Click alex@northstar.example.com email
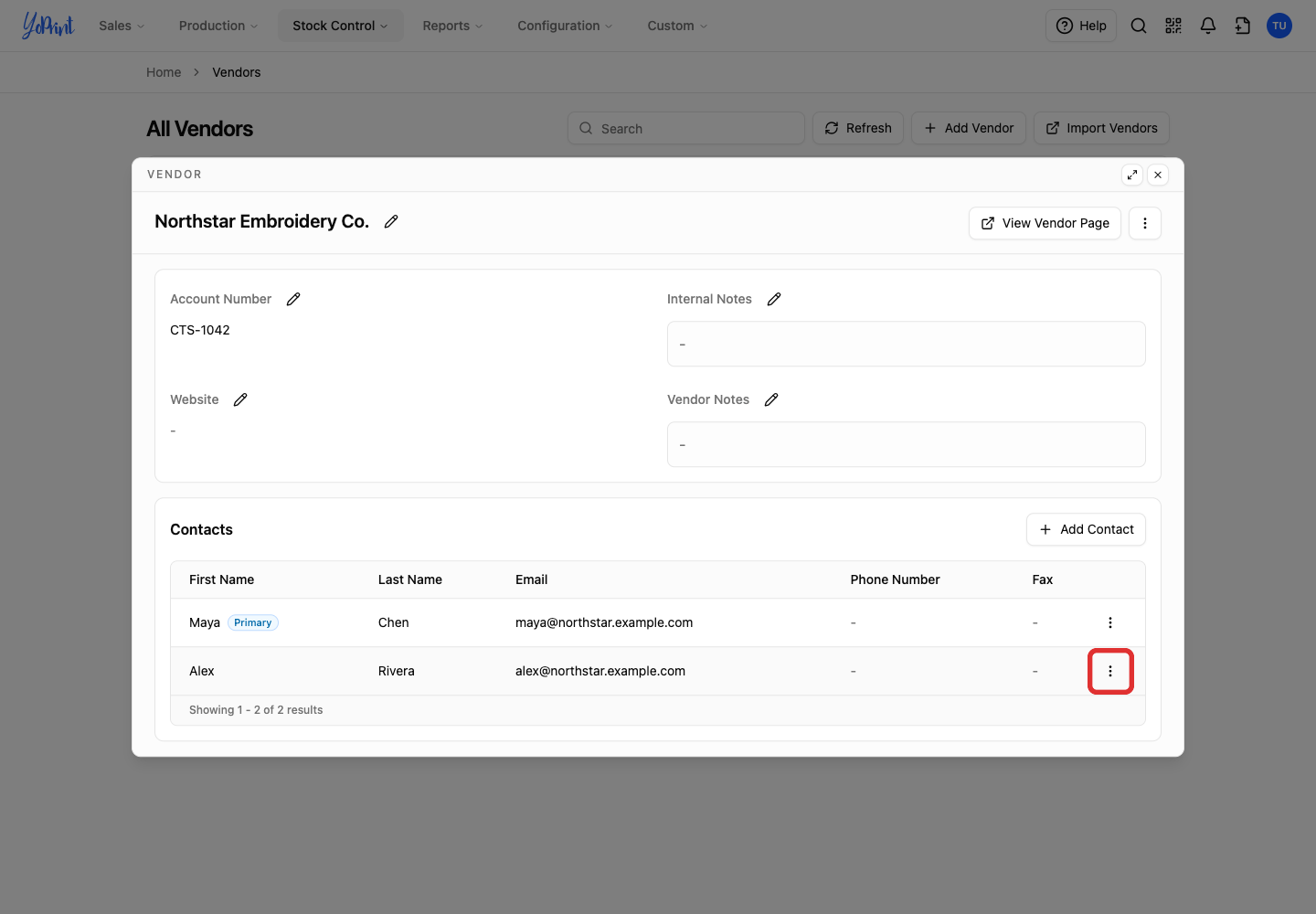This screenshot has height=914, width=1316. tap(600, 671)
